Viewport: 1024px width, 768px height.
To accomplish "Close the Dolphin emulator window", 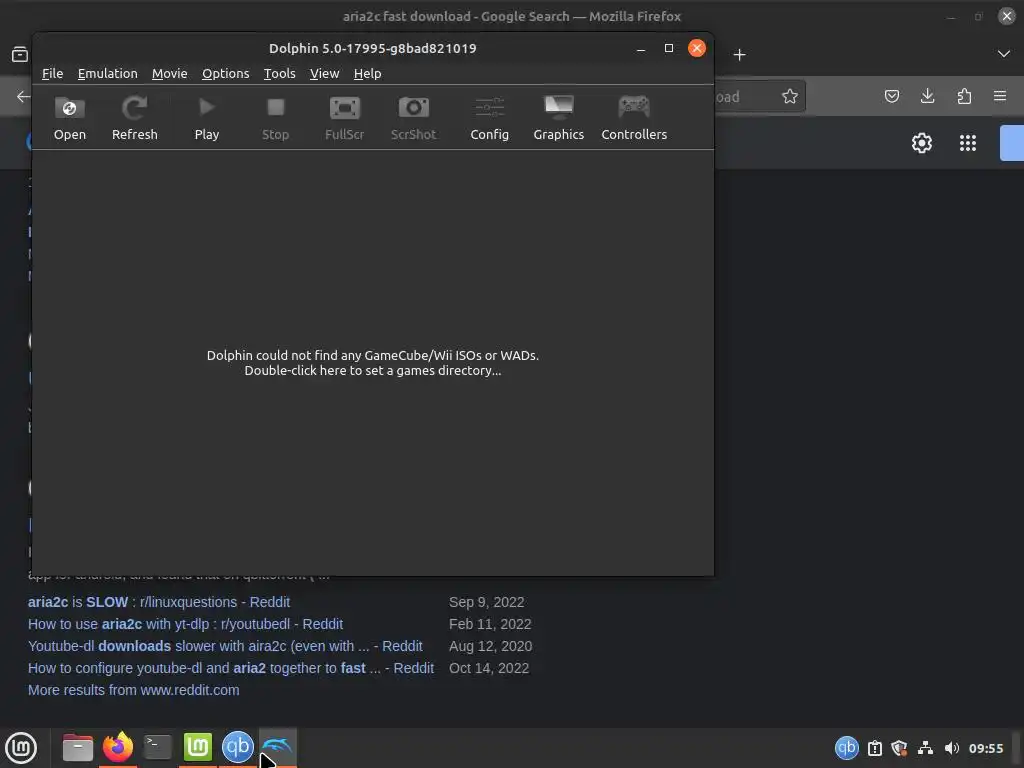I will [x=697, y=48].
